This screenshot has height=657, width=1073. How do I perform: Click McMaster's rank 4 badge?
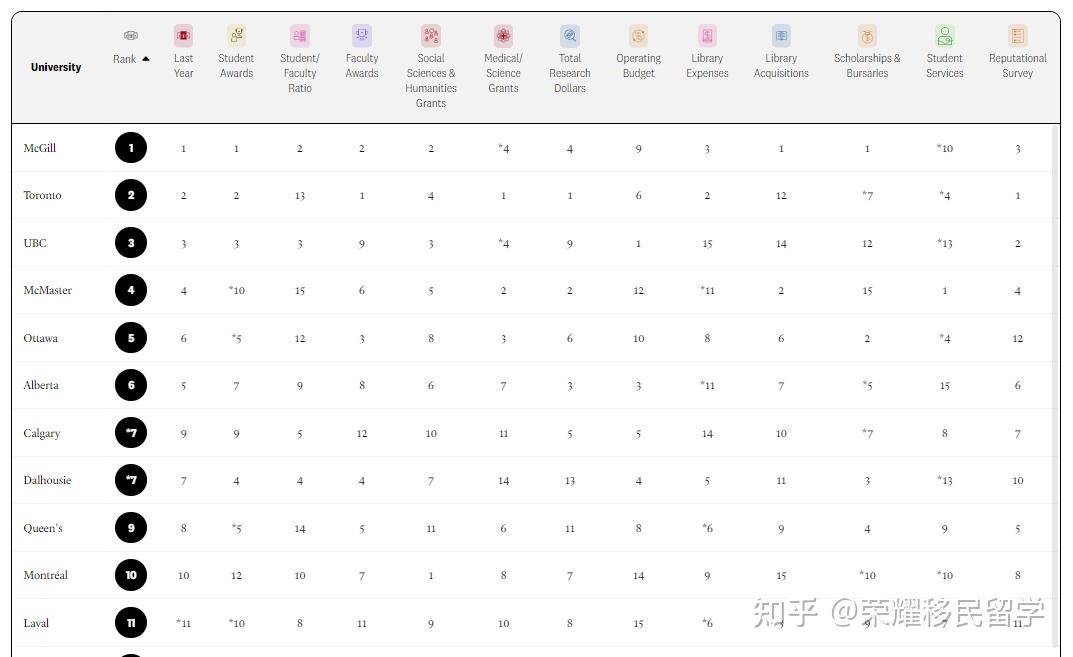click(131, 290)
